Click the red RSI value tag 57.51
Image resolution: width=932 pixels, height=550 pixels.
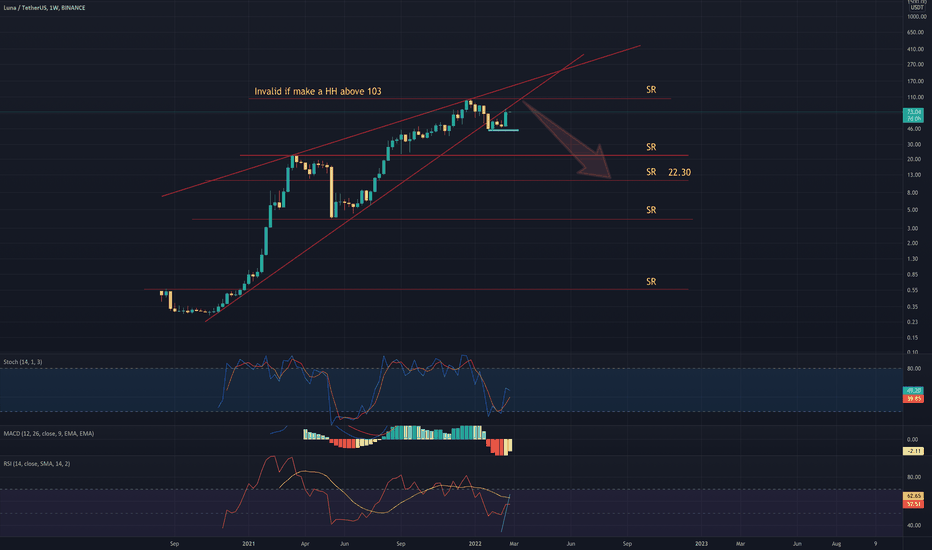(x=913, y=504)
